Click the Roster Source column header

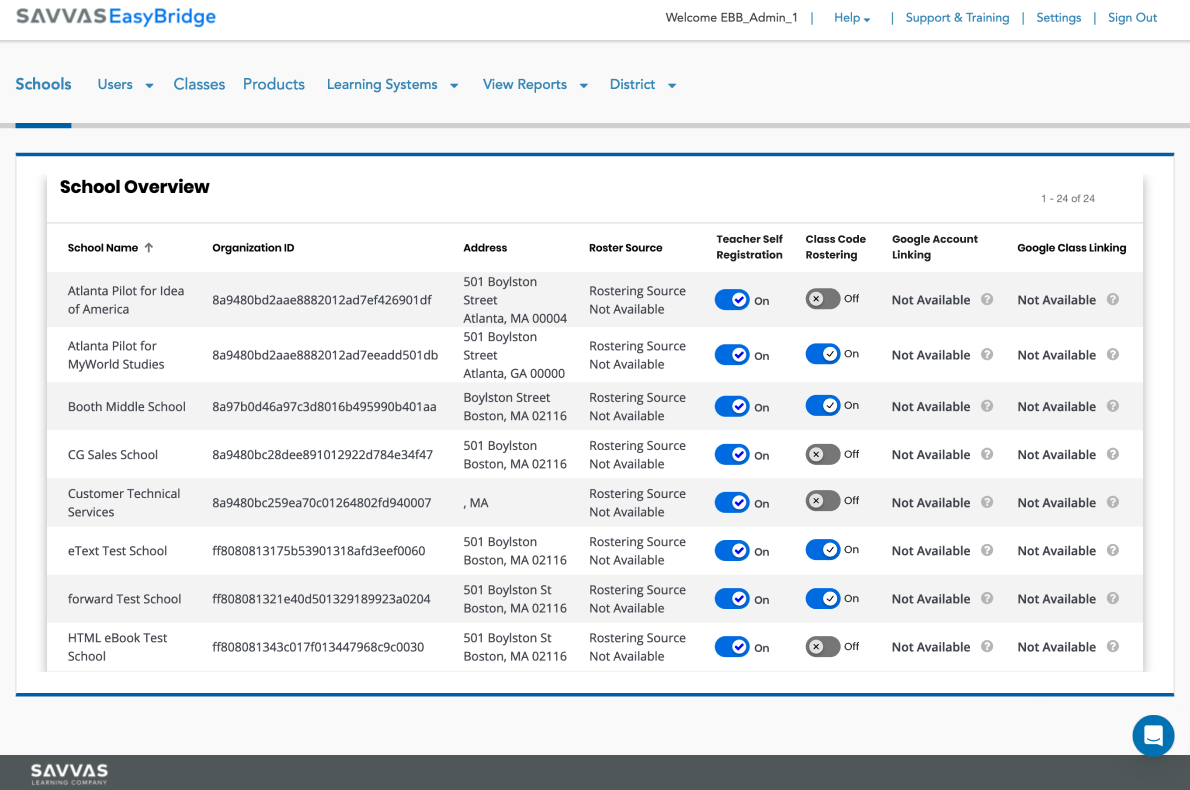(625, 247)
